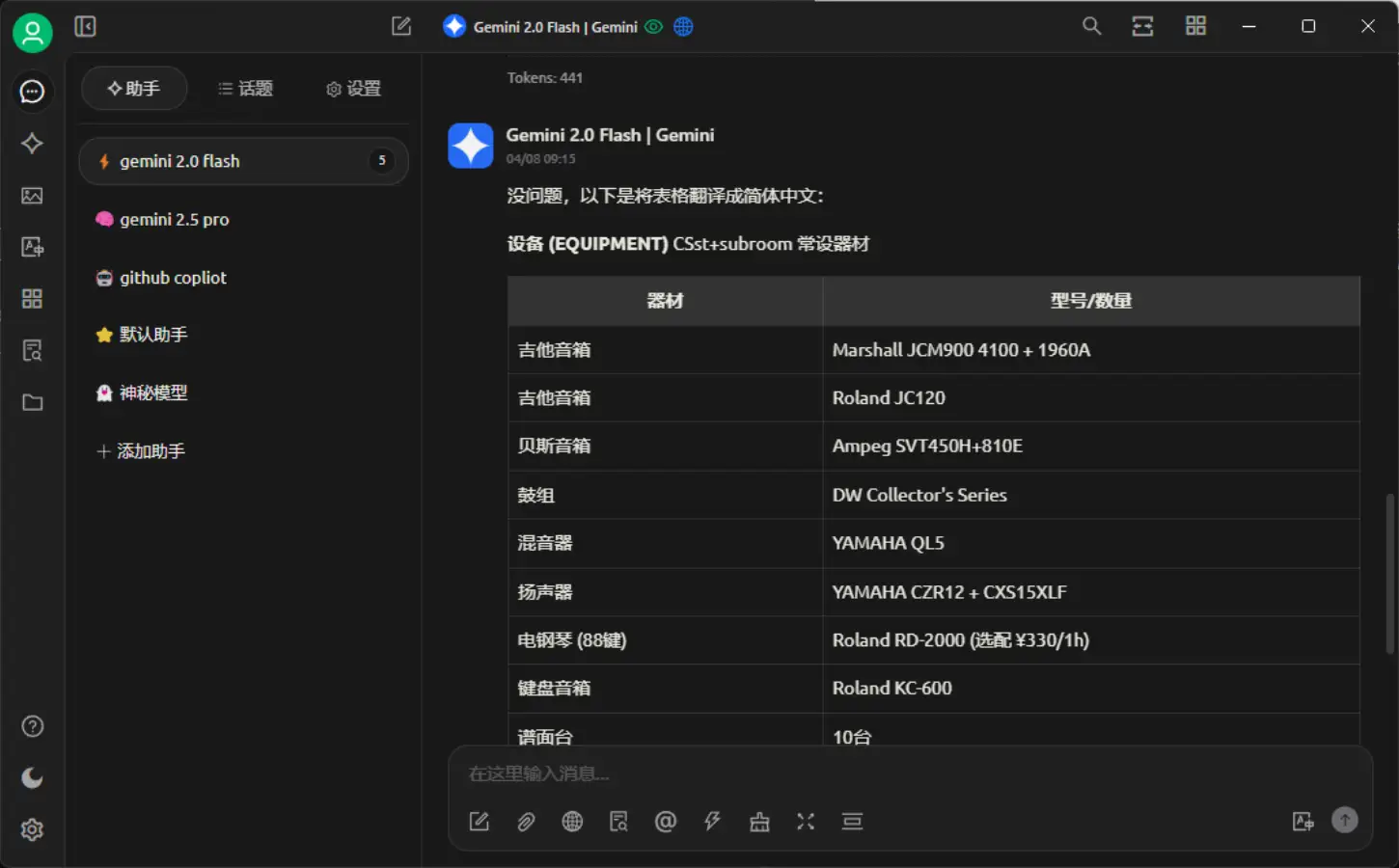Click 添加助手 to add assistant

(x=141, y=451)
